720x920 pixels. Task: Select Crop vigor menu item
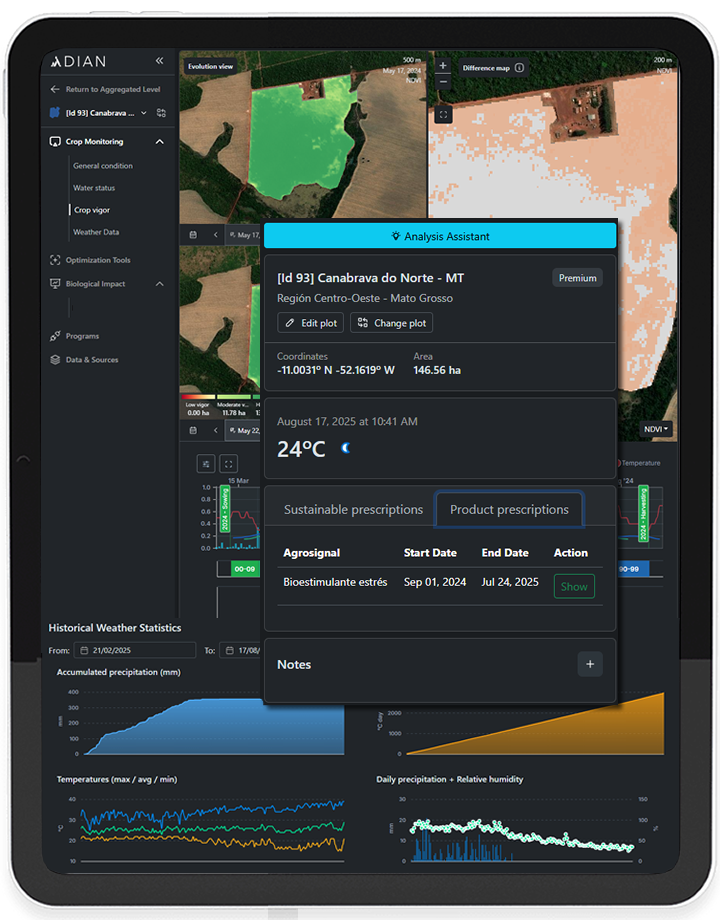92,210
